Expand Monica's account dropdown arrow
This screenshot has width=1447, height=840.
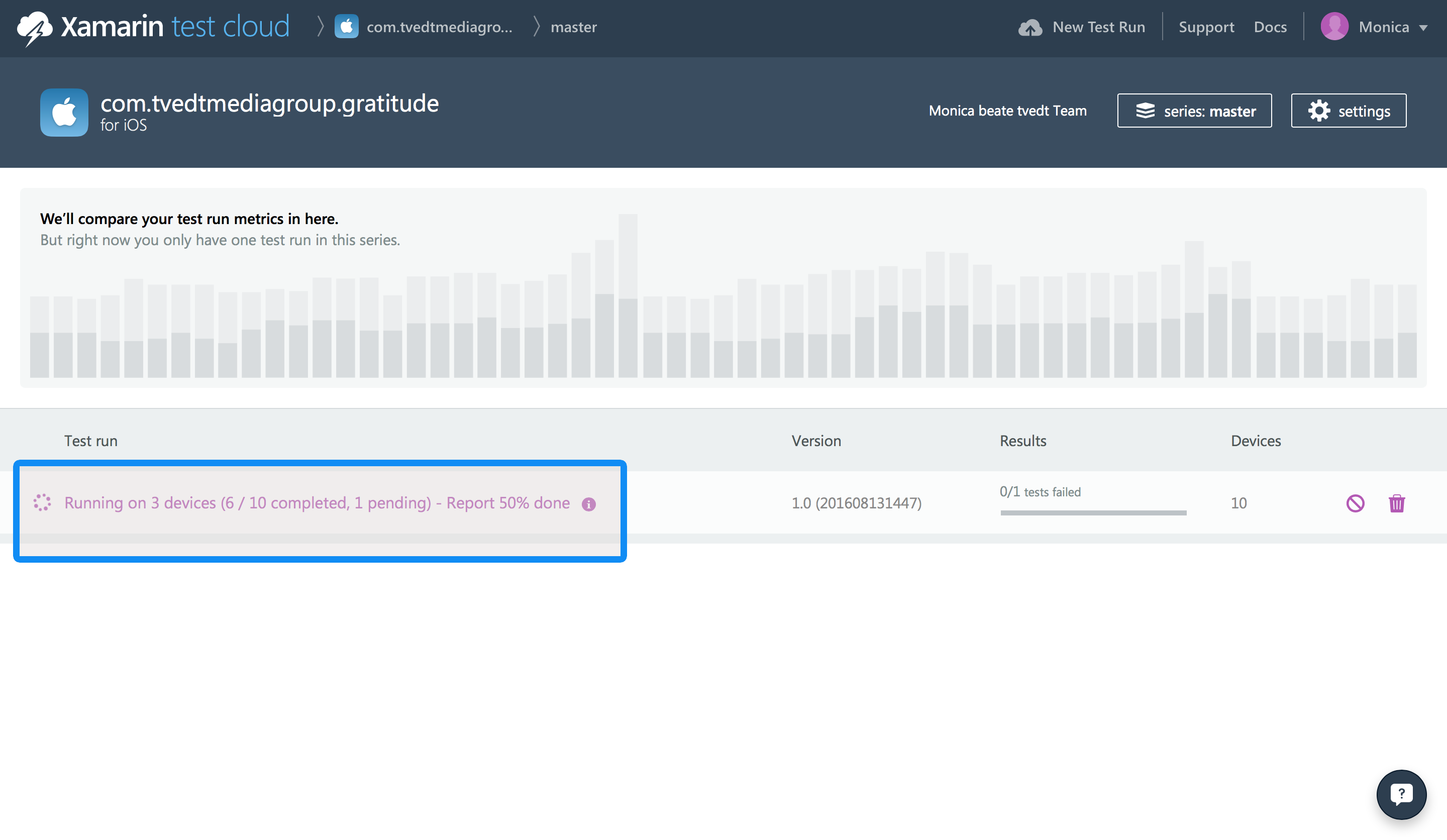(1423, 28)
